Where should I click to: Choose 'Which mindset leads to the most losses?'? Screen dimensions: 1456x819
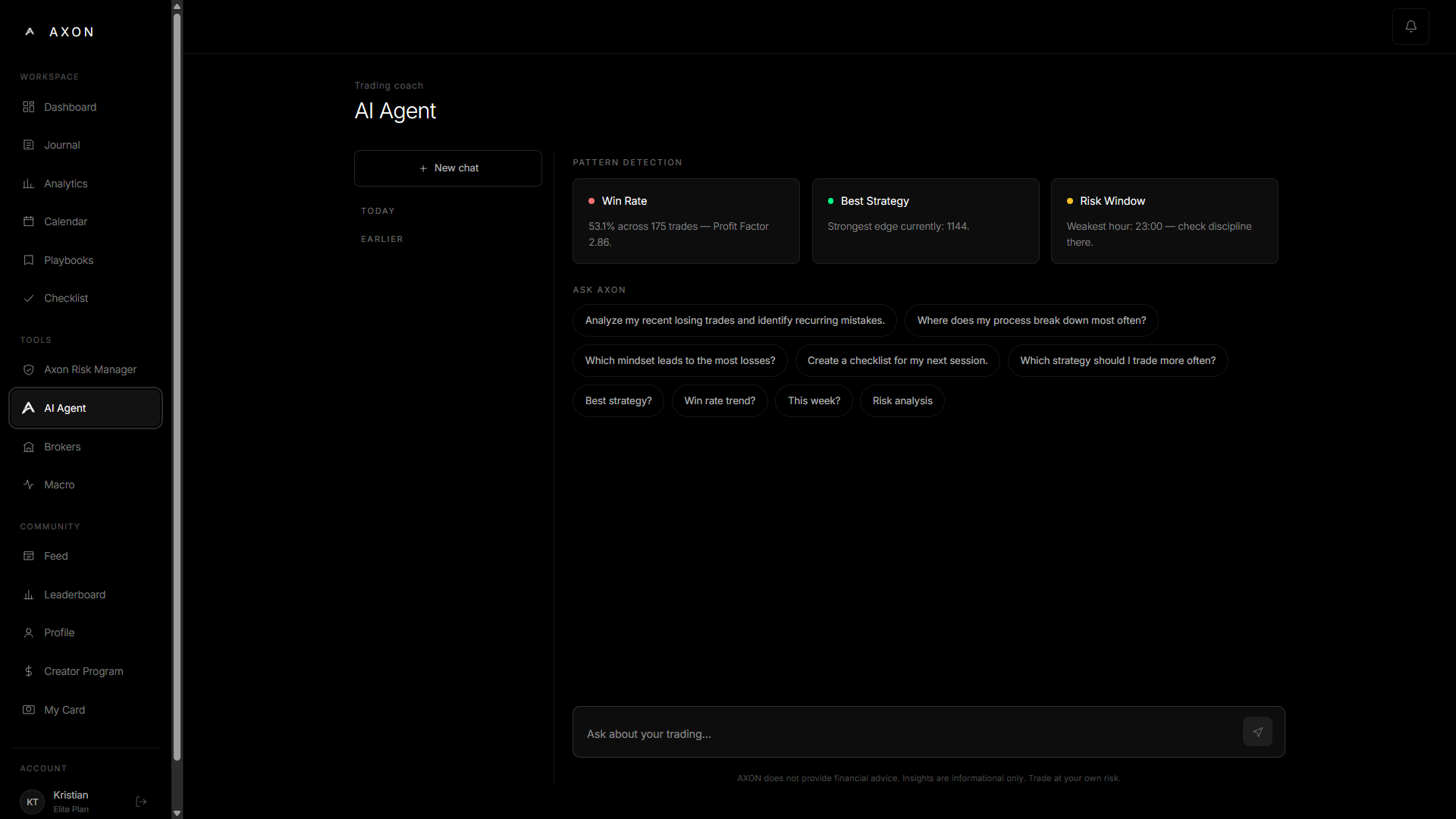coord(680,360)
